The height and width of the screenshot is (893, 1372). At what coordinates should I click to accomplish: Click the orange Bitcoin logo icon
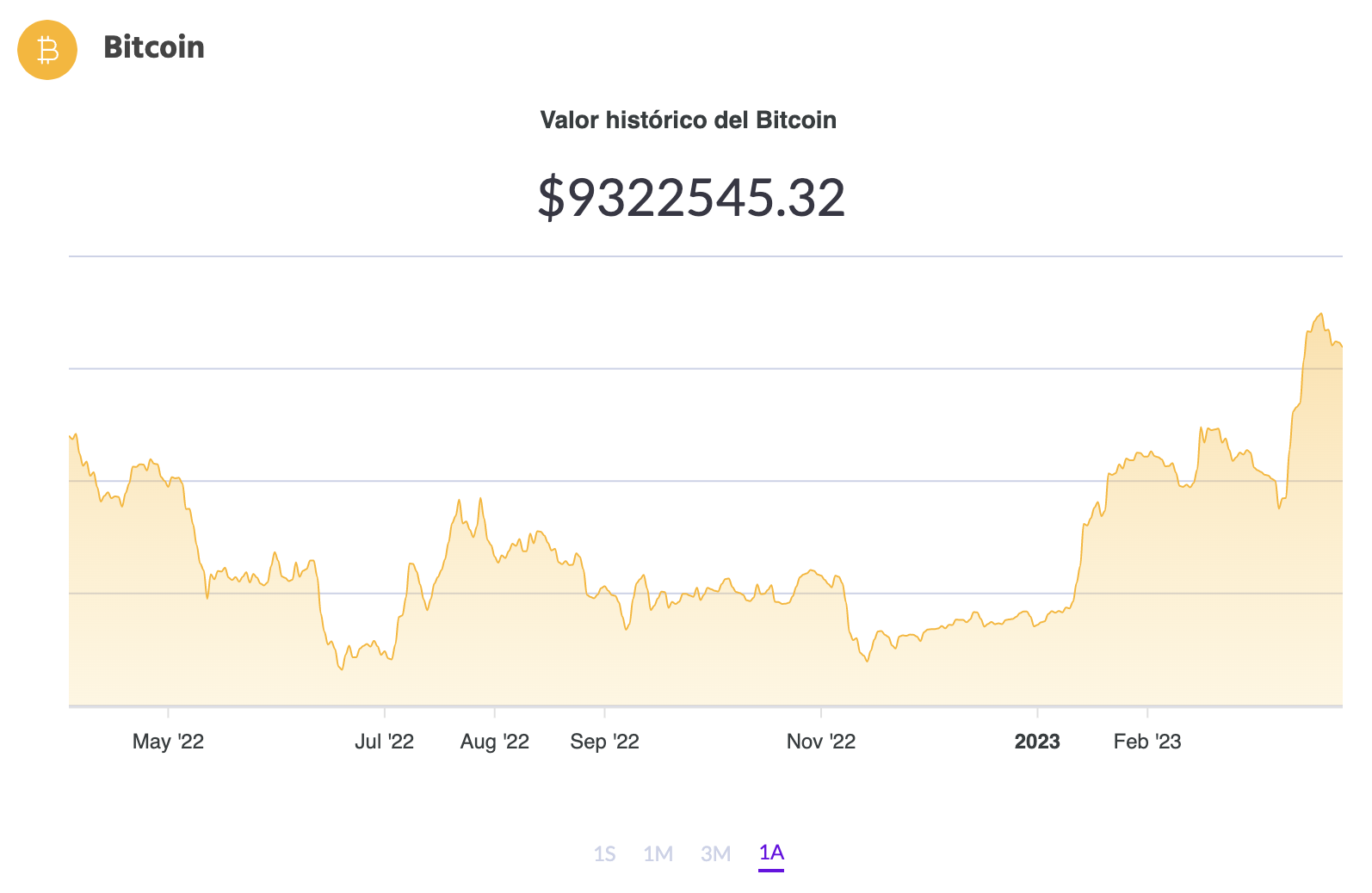tap(47, 50)
